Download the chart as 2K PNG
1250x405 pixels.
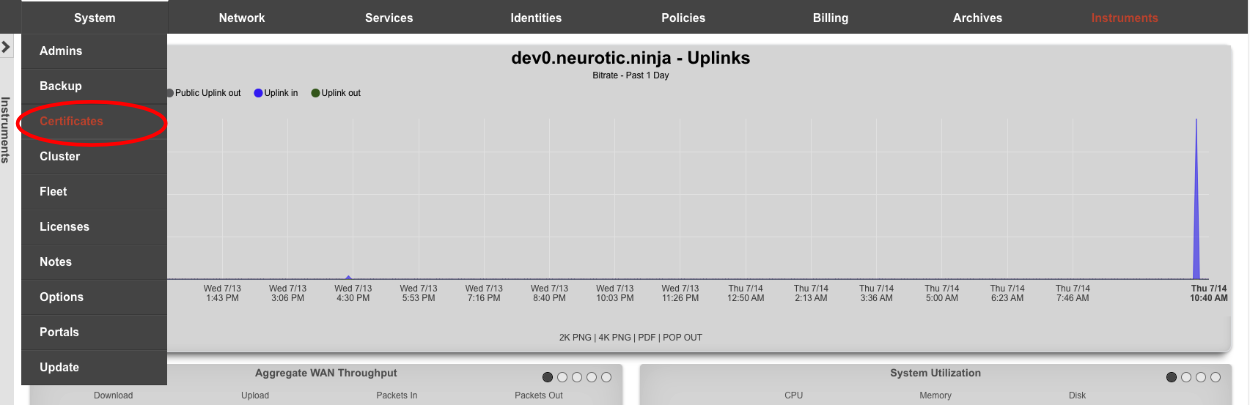pos(575,338)
